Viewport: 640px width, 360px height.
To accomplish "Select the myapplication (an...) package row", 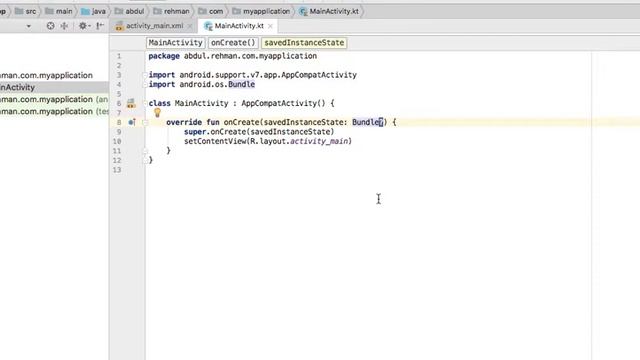I will coord(54,99).
